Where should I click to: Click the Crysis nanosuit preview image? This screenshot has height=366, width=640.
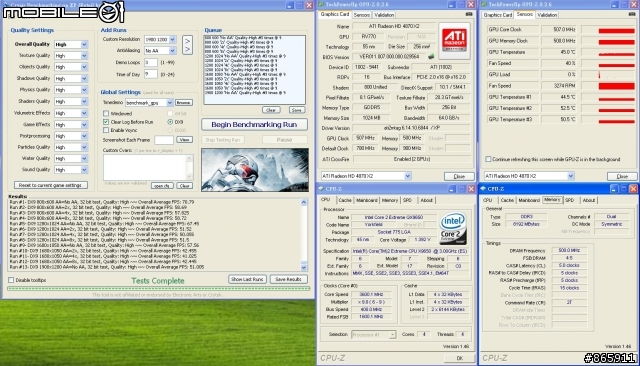click(255, 170)
